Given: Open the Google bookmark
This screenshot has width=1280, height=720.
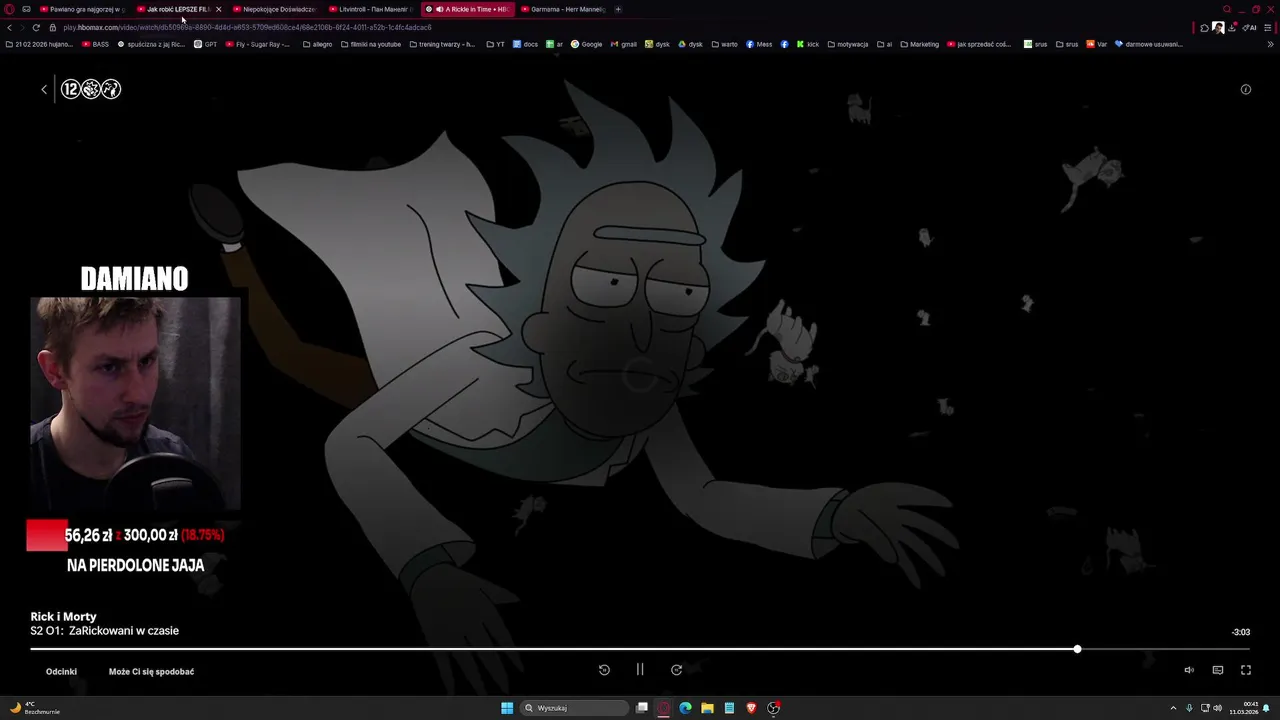Looking at the screenshot, I should click(x=586, y=44).
